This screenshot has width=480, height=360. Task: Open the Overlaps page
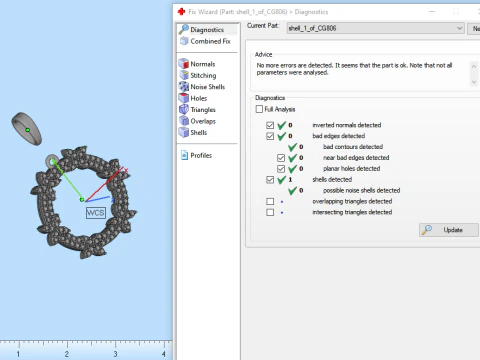(203, 121)
